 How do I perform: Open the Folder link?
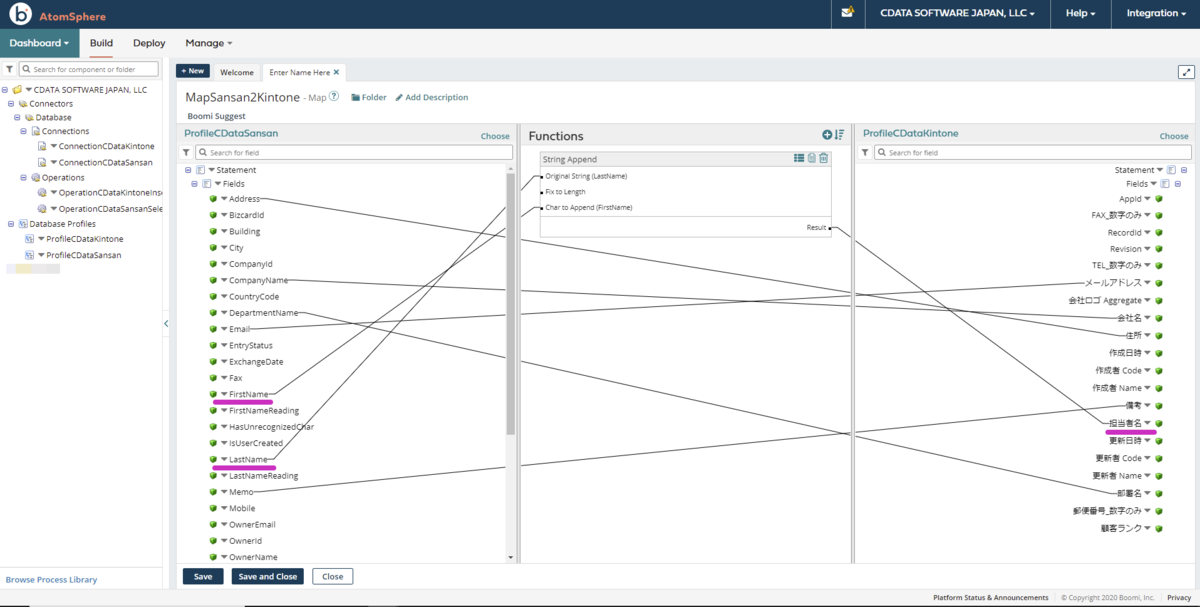pyautogui.click(x=368, y=97)
